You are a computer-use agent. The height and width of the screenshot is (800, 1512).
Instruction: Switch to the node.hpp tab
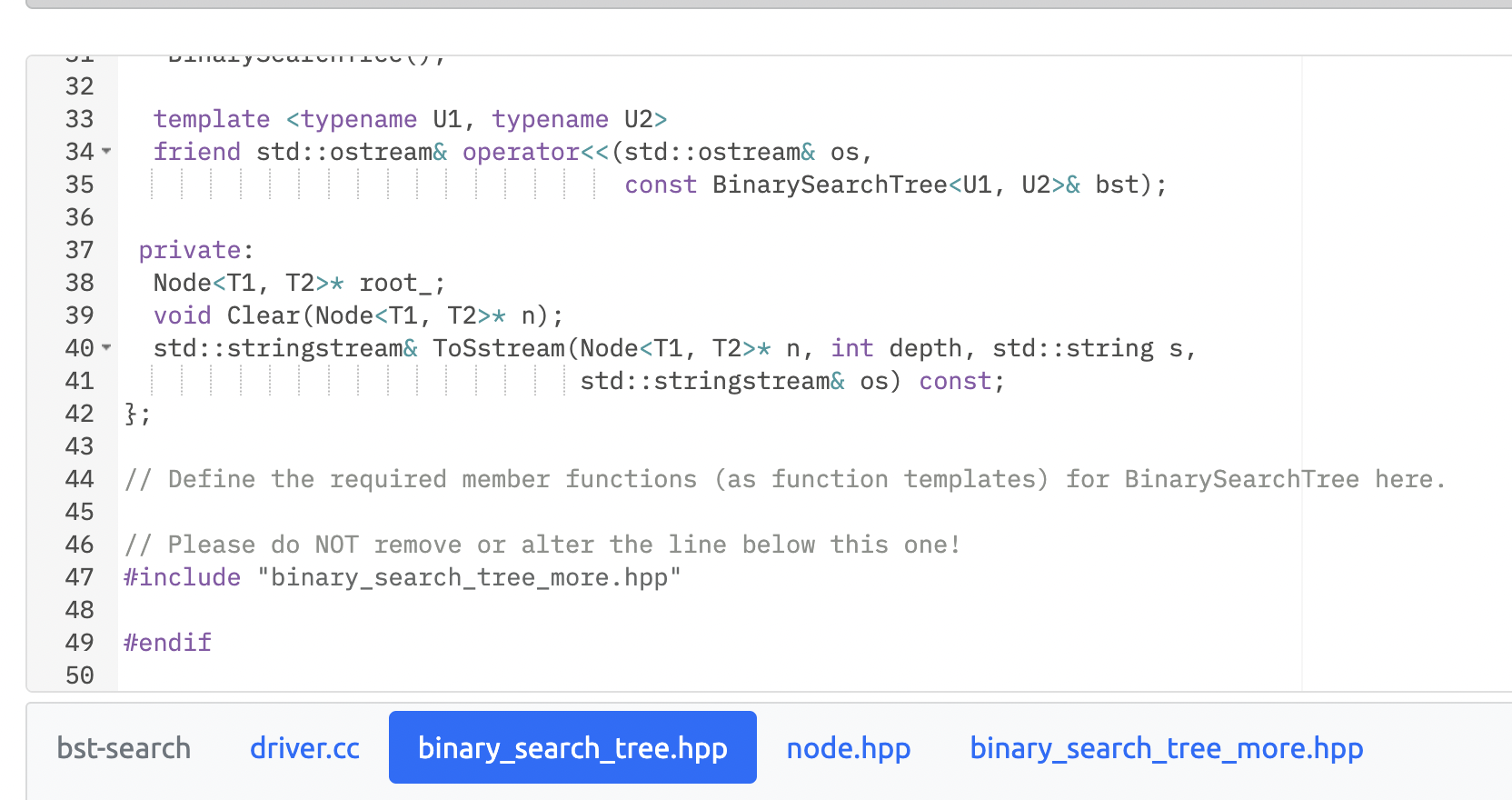(849, 747)
